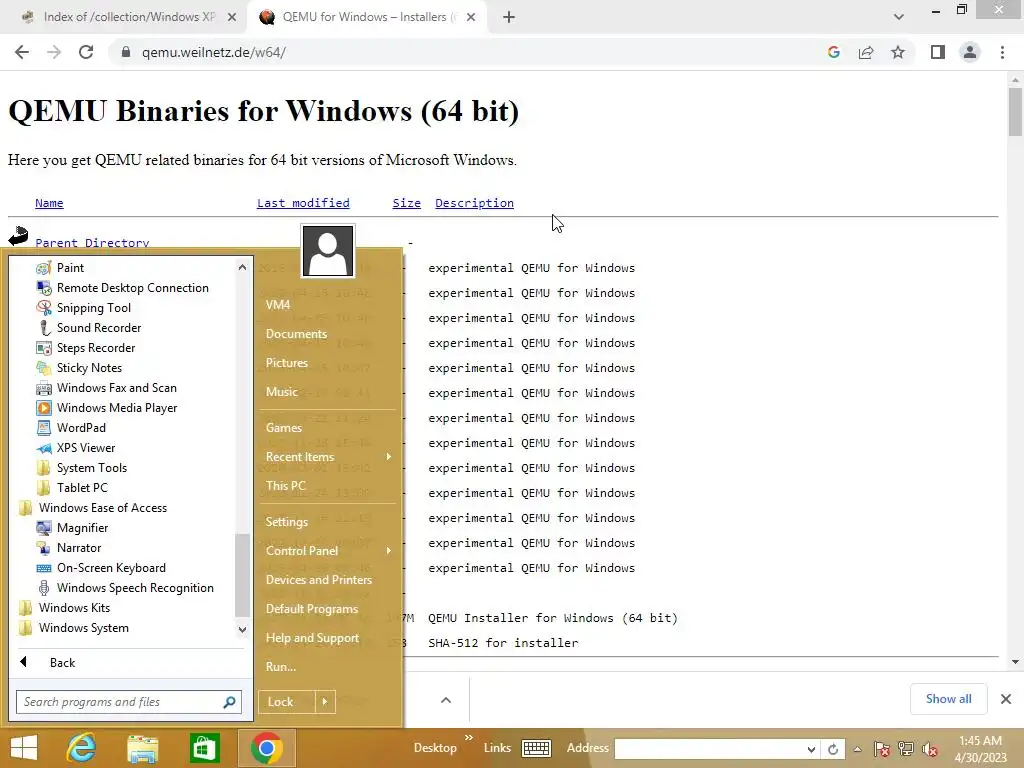Expand the download item chevron menu

pyautogui.click(x=446, y=700)
